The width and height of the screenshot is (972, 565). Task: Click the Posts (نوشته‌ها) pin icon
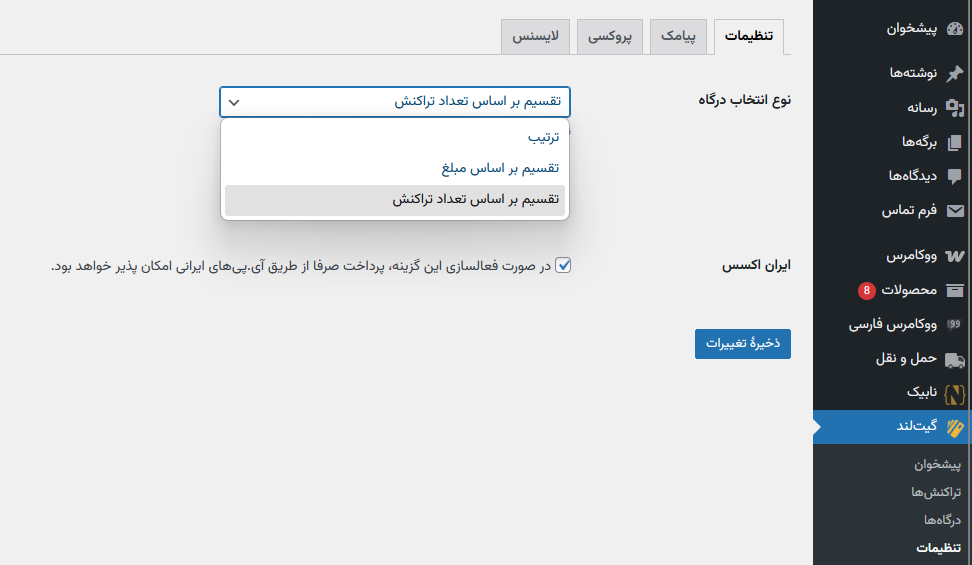[x=954, y=73]
